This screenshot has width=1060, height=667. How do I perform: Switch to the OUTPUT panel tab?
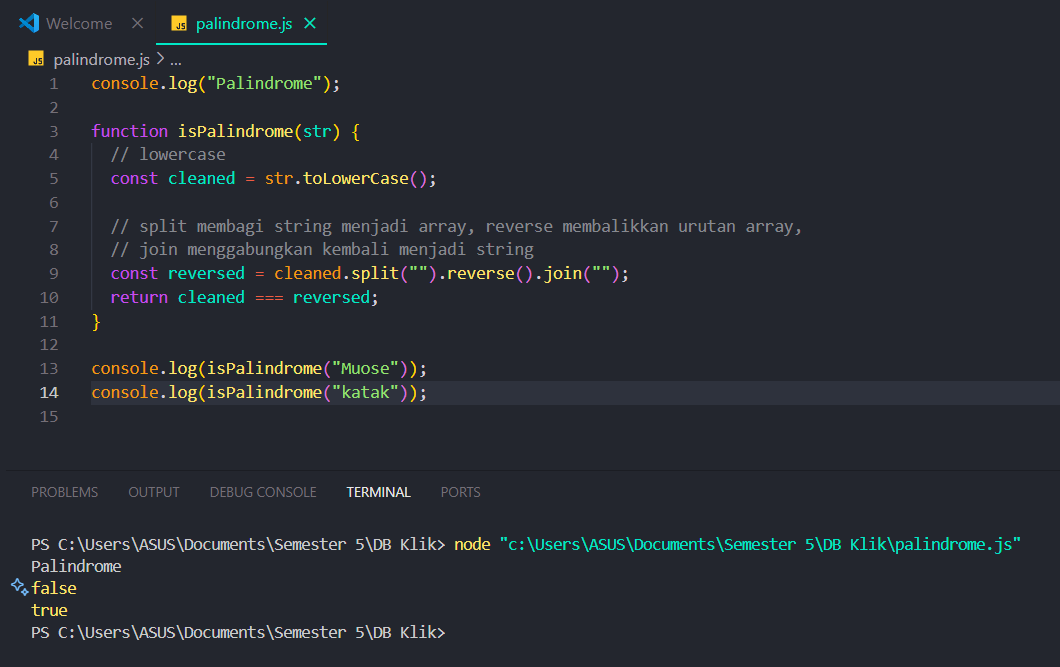point(154,492)
